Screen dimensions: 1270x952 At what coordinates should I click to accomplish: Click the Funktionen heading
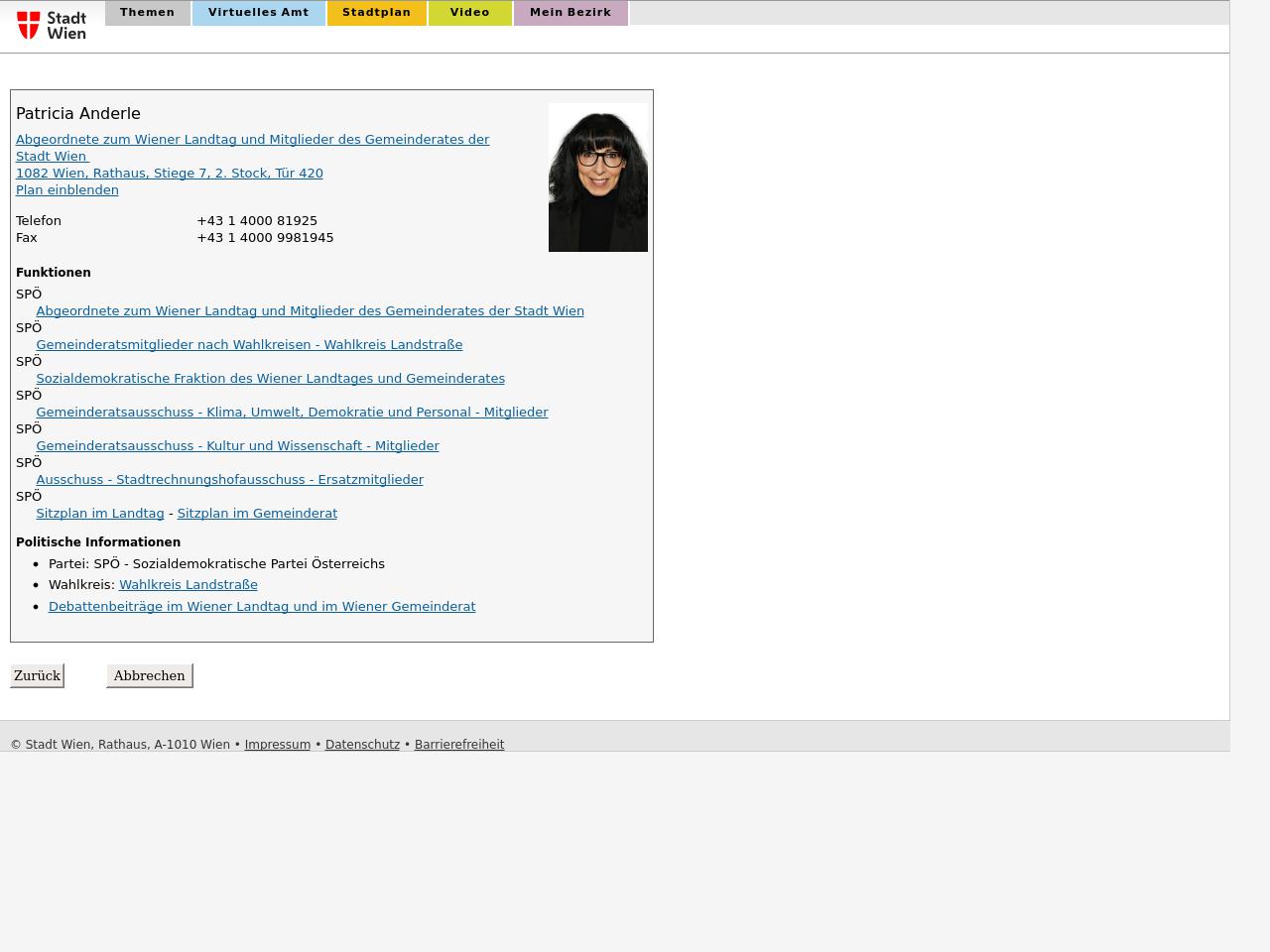pyautogui.click(x=54, y=272)
